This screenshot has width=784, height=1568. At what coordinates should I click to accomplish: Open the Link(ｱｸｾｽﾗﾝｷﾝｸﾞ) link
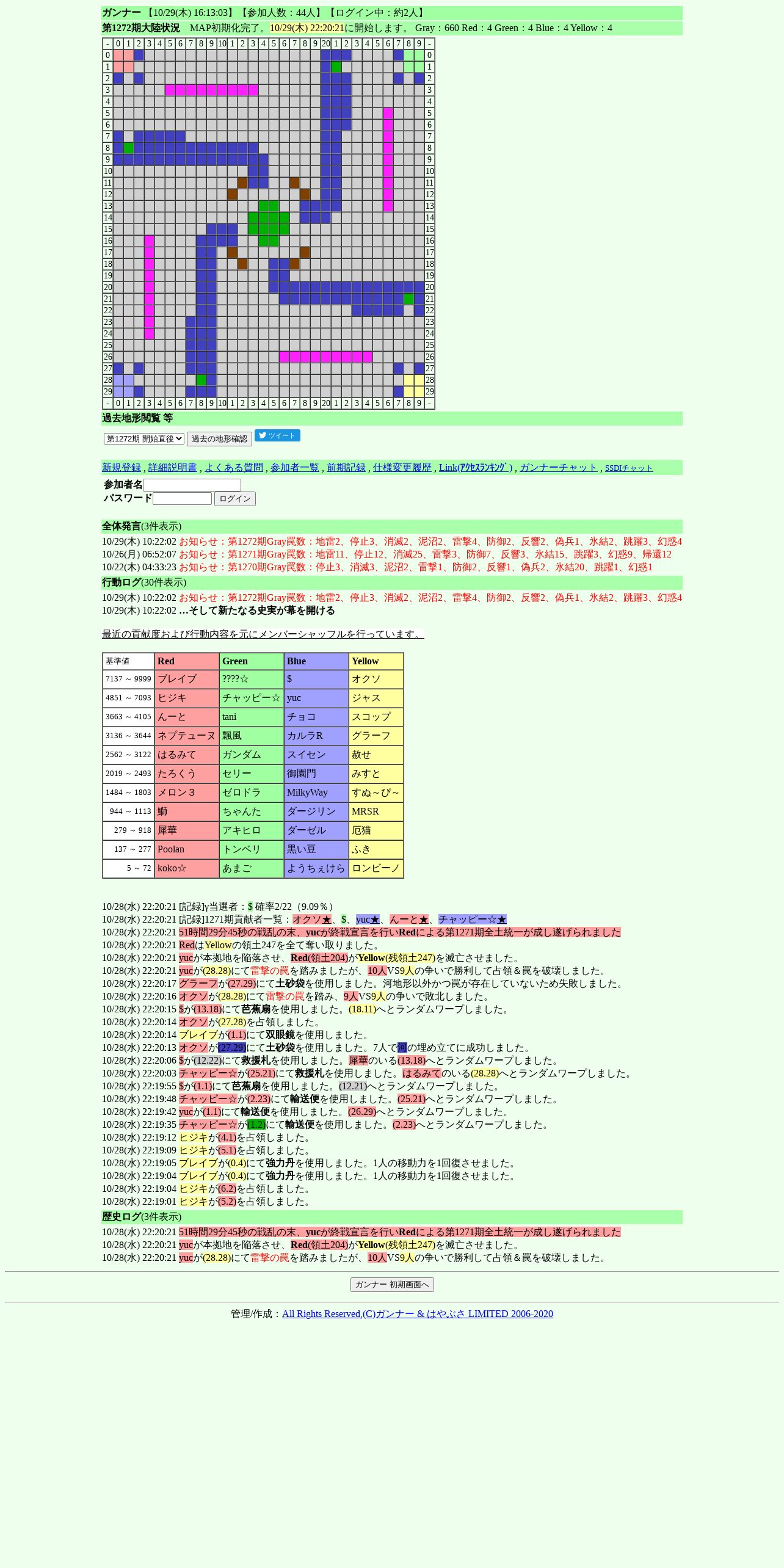point(476,468)
